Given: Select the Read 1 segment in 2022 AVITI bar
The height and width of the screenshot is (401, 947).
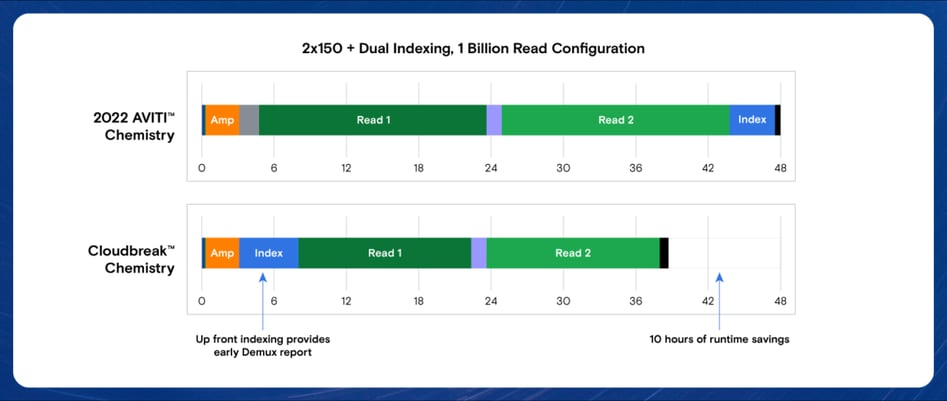Looking at the screenshot, I should coord(372,120).
